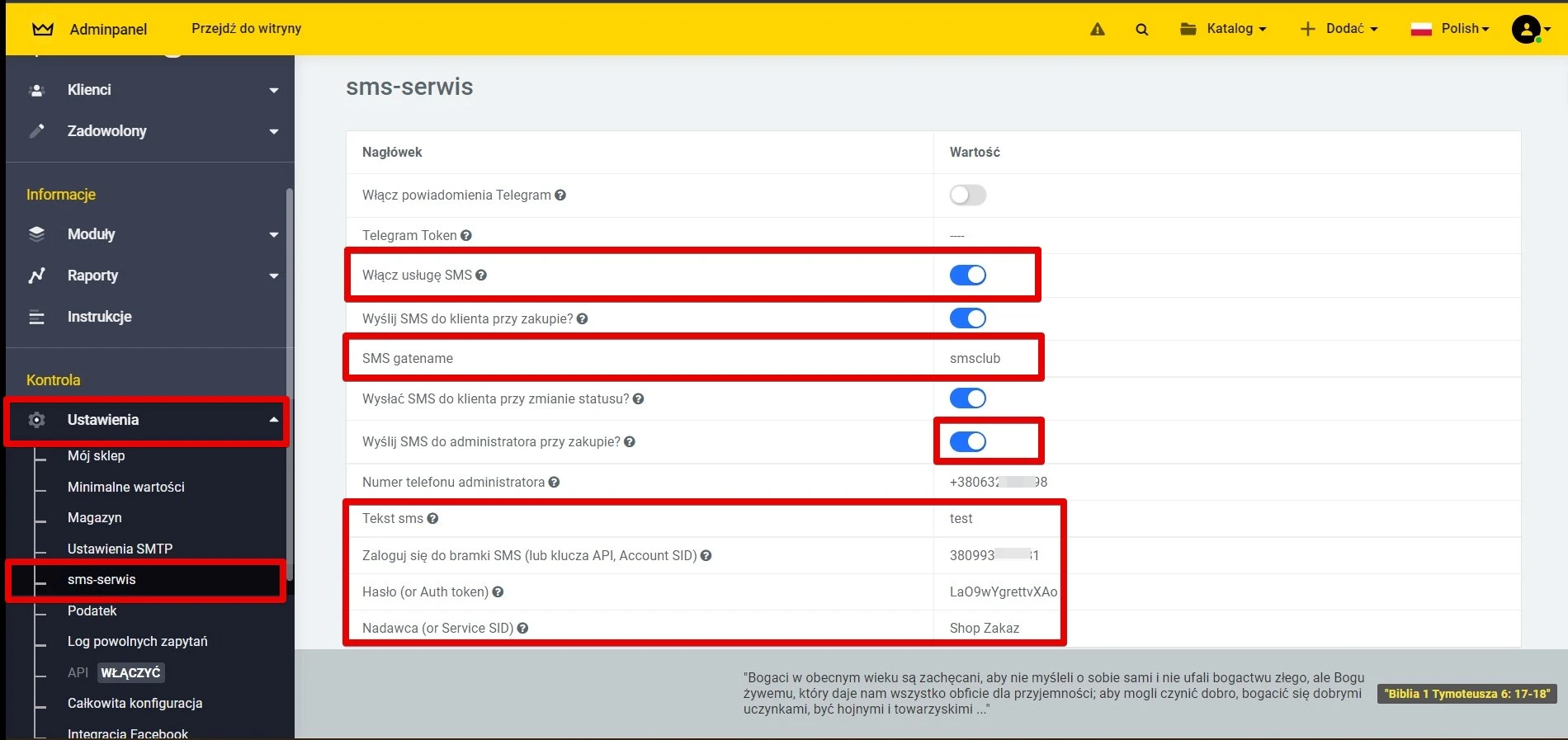Open search via magnifier icon

click(x=1141, y=29)
